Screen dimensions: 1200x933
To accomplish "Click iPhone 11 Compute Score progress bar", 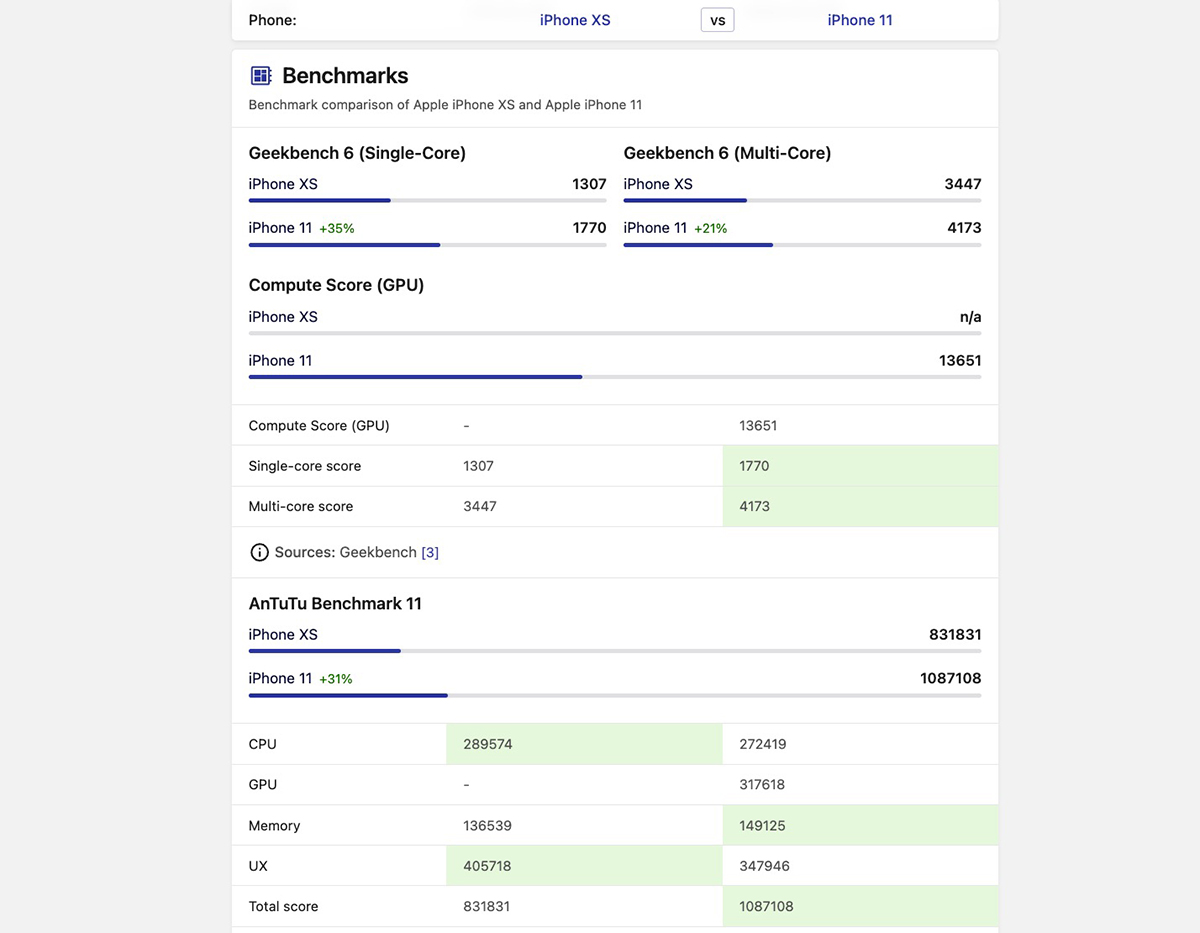I will (614, 377).
